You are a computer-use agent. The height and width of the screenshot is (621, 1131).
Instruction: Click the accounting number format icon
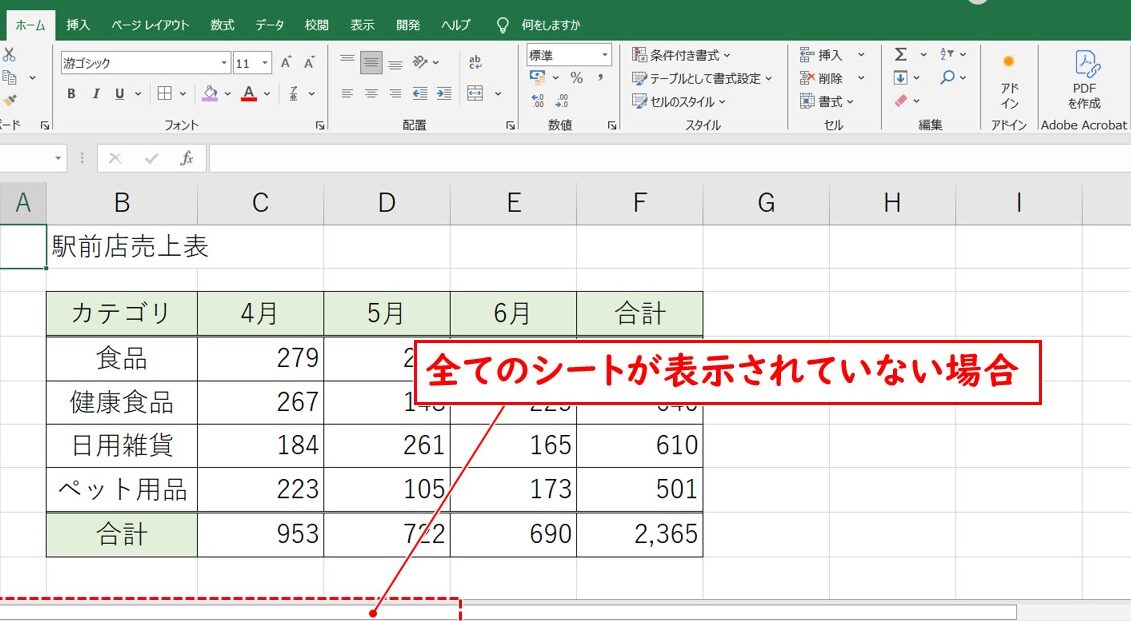(x=537, y=76)
